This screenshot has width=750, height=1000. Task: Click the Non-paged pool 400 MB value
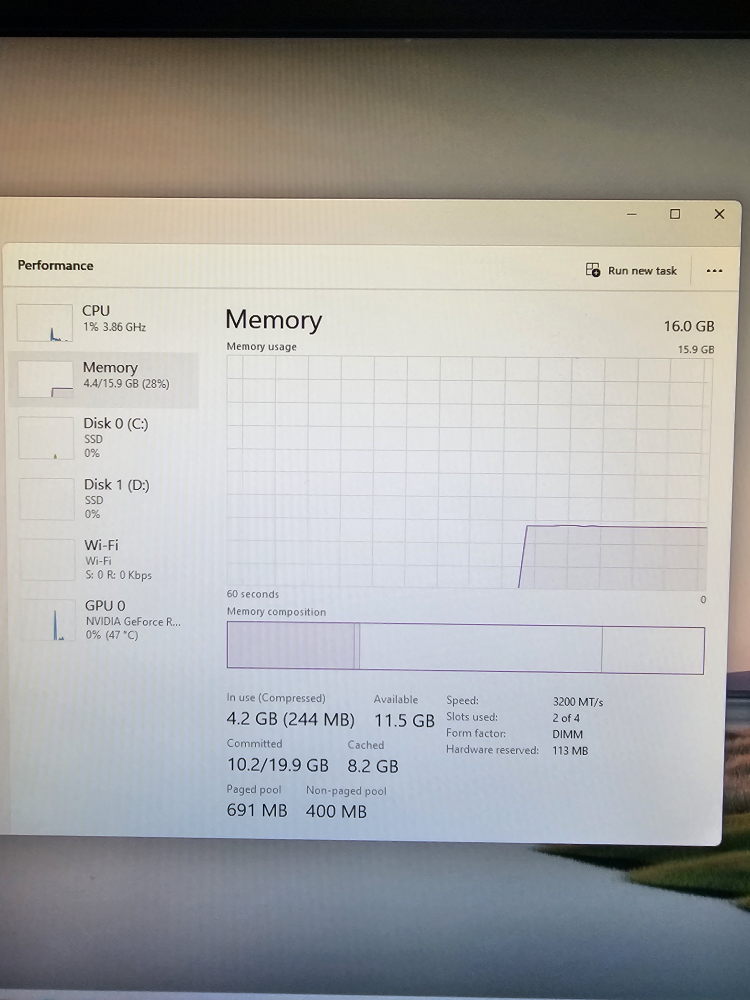click(336, 811)
